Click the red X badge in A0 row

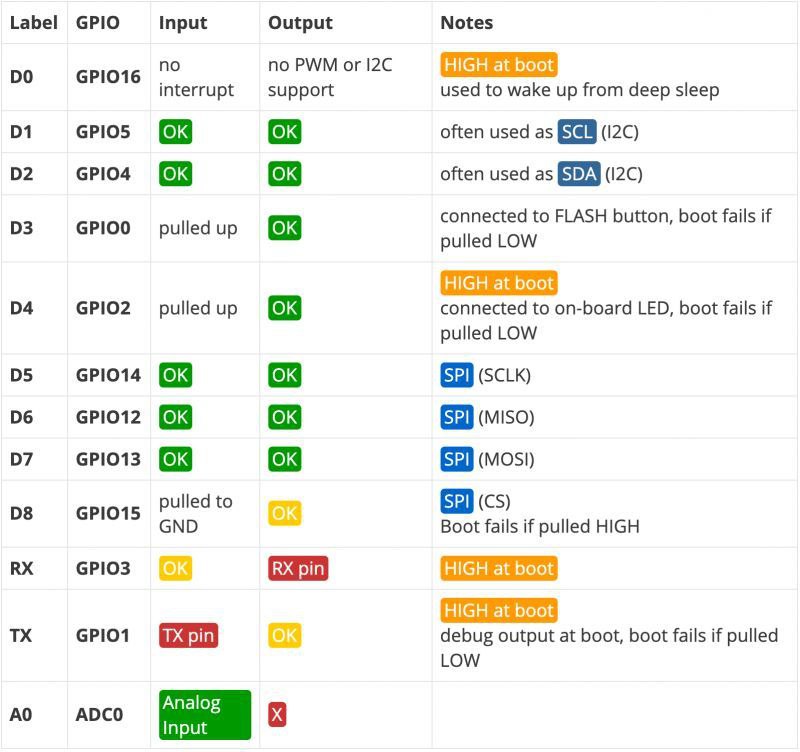(277, 714)
